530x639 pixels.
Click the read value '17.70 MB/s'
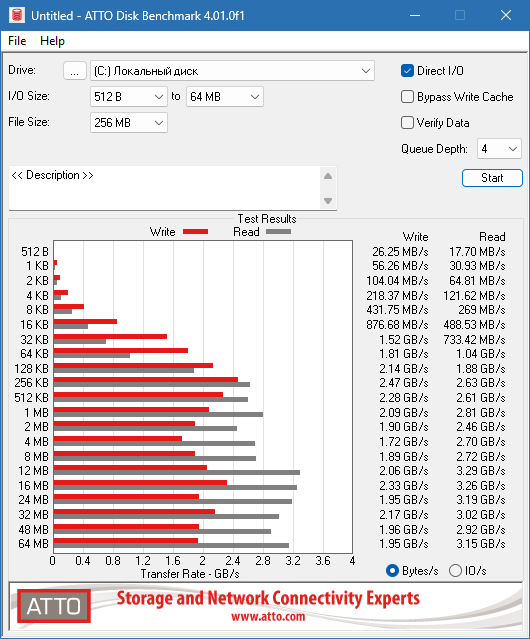(477, 252)
